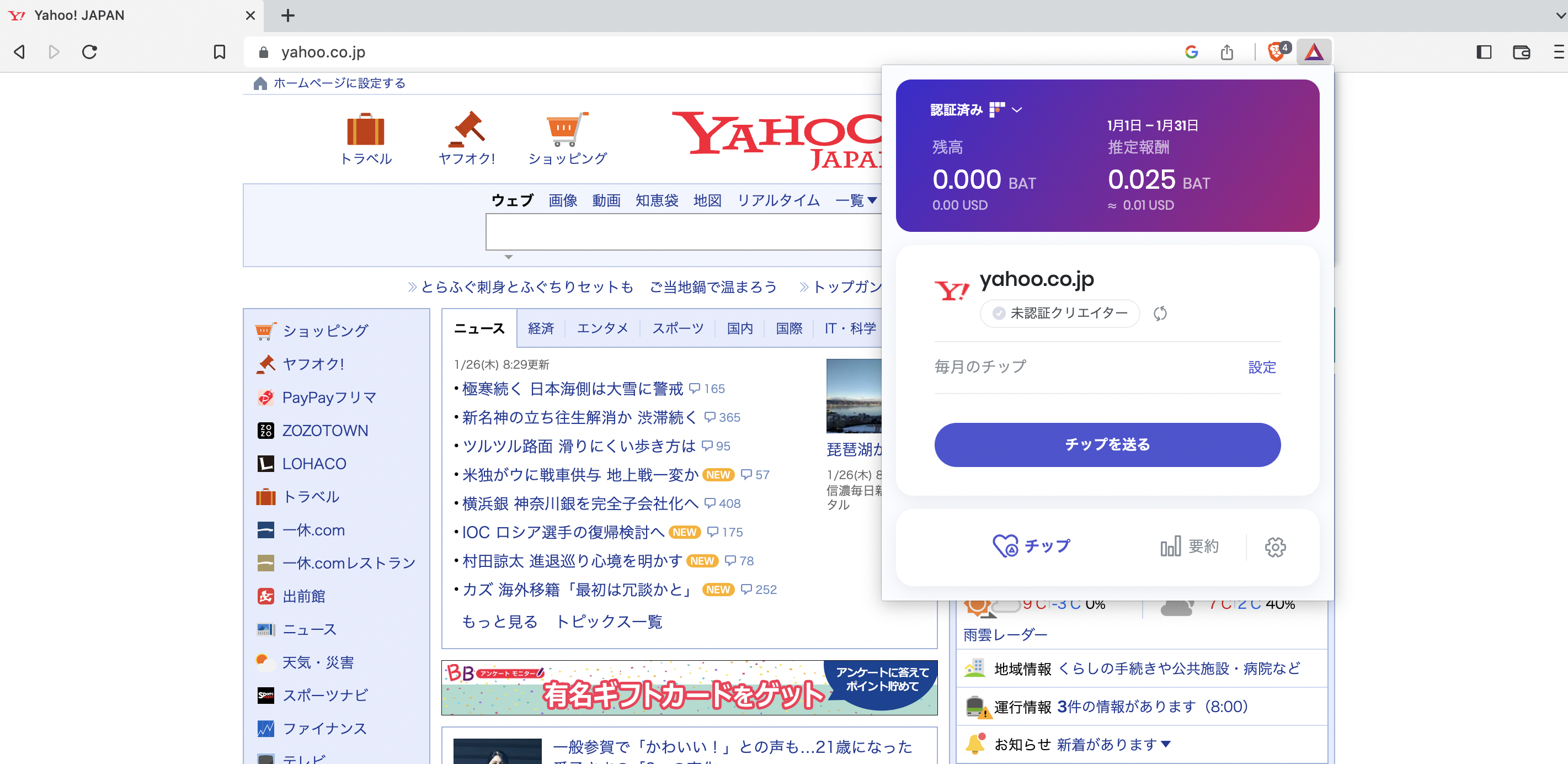The width and height of the screenshot is (1568, 764).
Task: Close the Yahoo! JAPAN tab
Action: 250,15
